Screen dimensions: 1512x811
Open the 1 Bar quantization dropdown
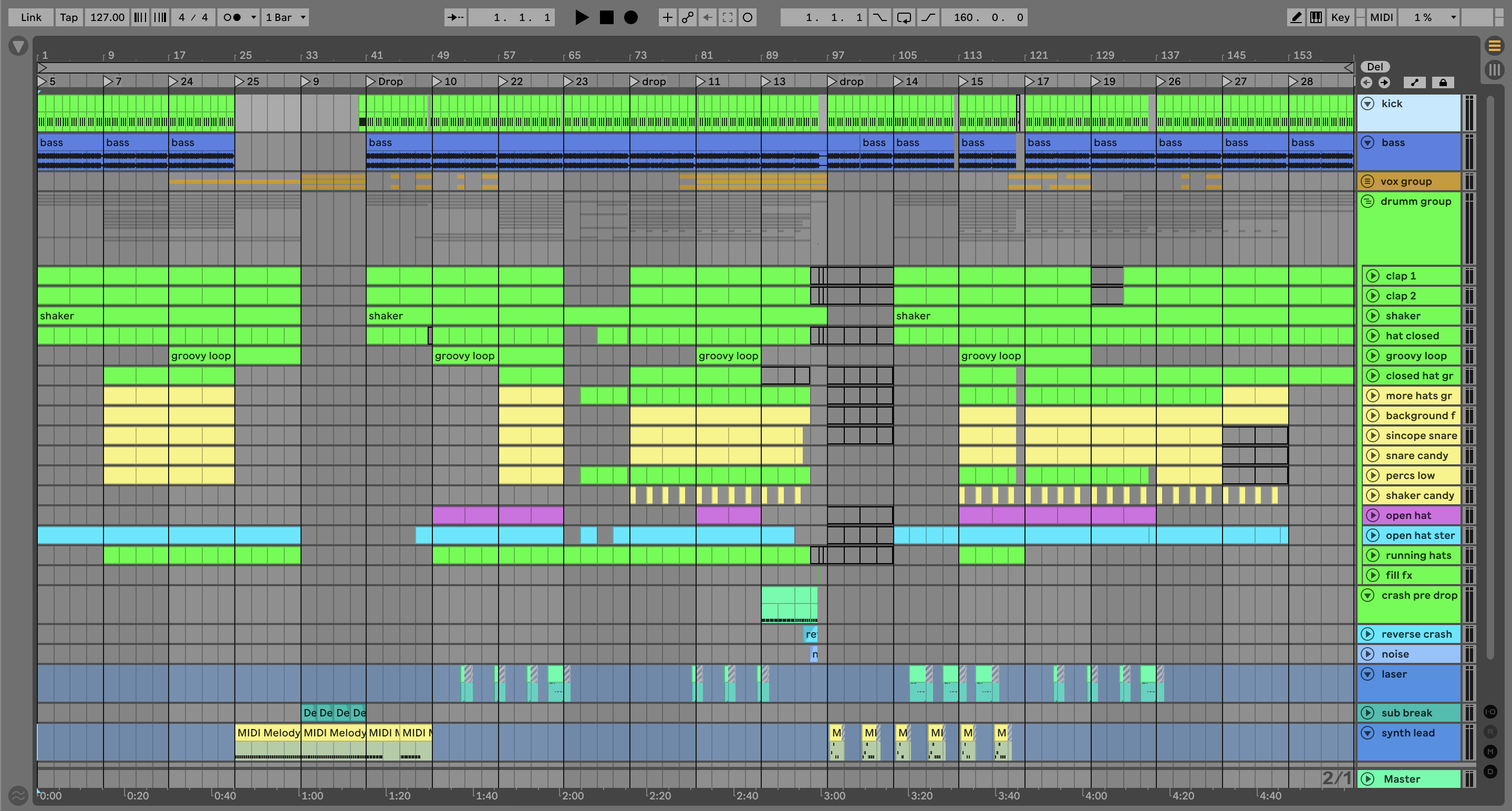tap(285, 18)
